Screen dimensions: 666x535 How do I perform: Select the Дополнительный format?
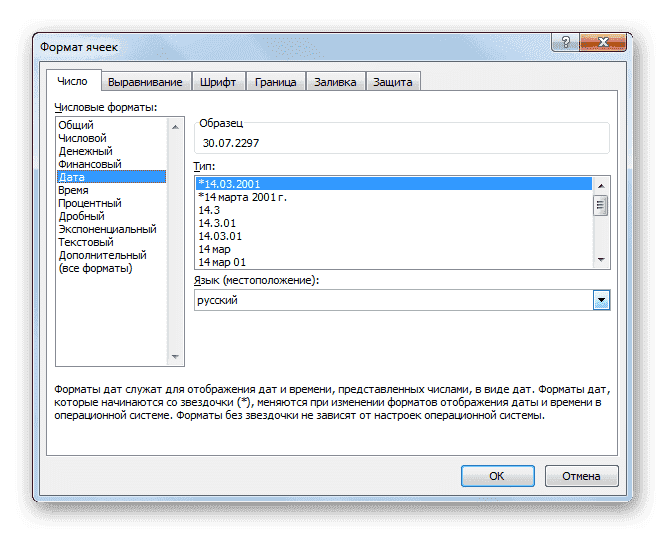111,255
